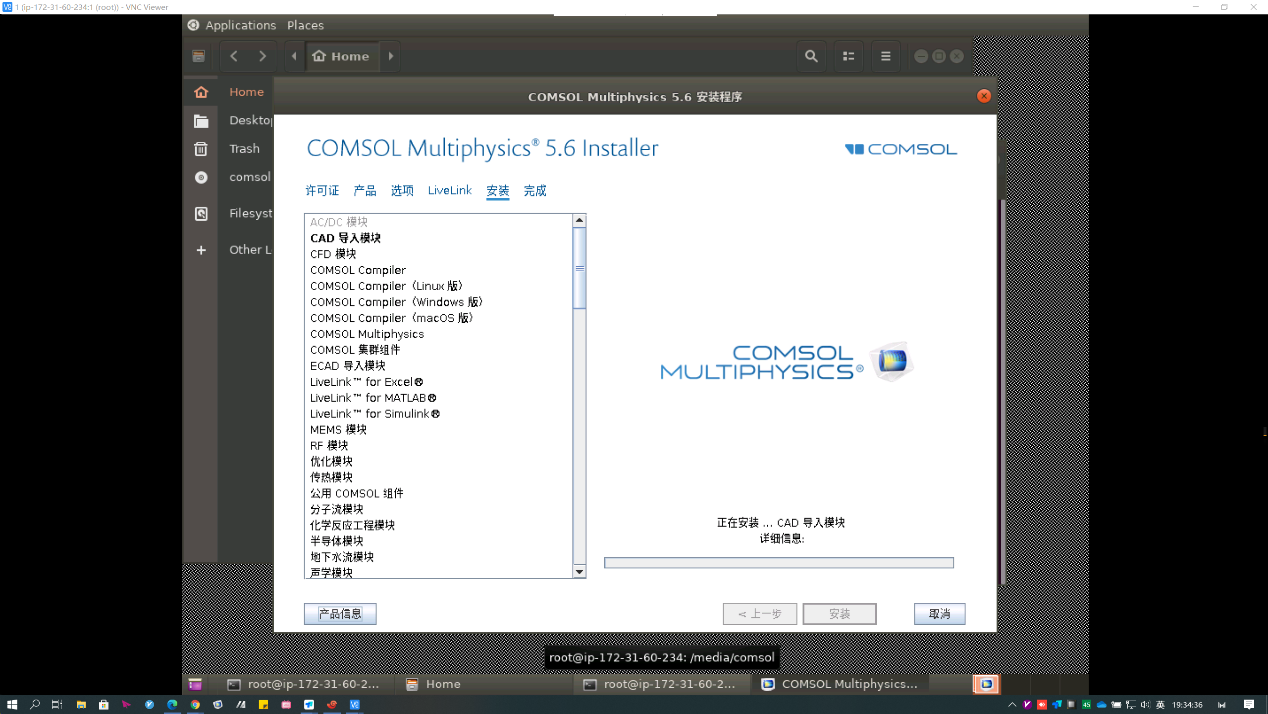Click the 取消 button to cancel installation
Screen dimensions: 1268x714
[x=940, y=614]
